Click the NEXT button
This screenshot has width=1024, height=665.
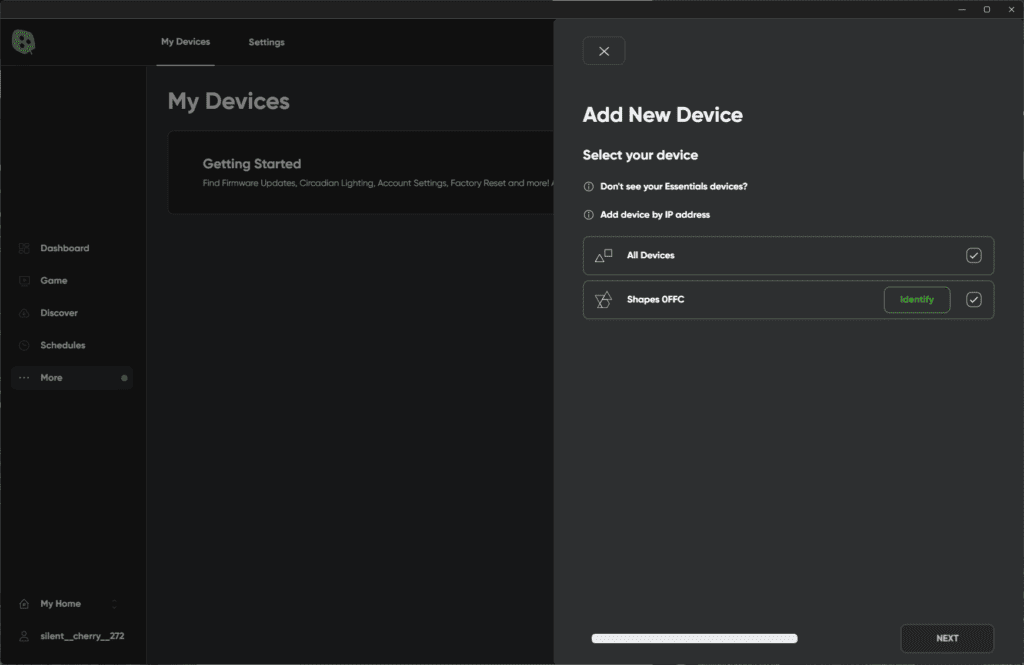coord(946,638)
